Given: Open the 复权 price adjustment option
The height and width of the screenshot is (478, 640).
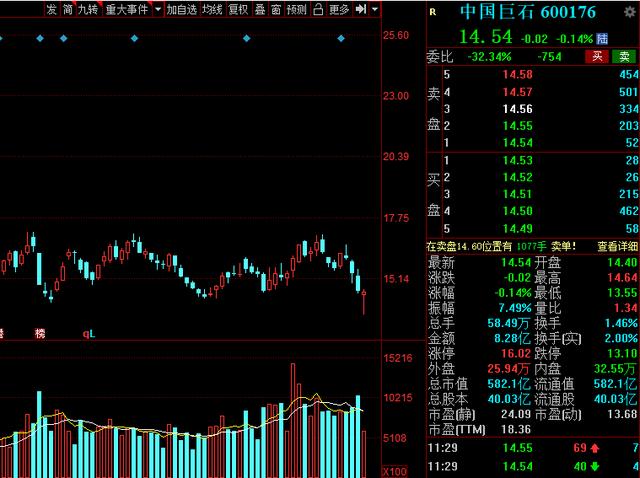Looking at the screenshot, I should (x=238, y=9).
